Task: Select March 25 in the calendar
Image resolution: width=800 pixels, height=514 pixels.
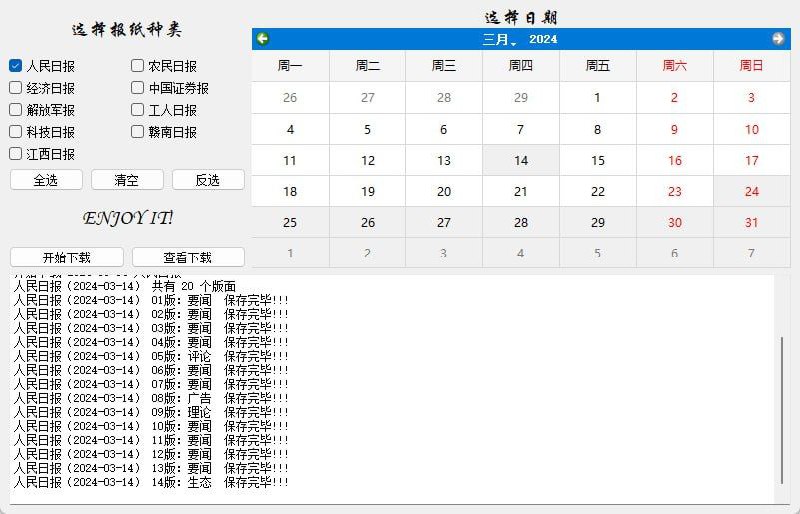Action: pos(290,223)
